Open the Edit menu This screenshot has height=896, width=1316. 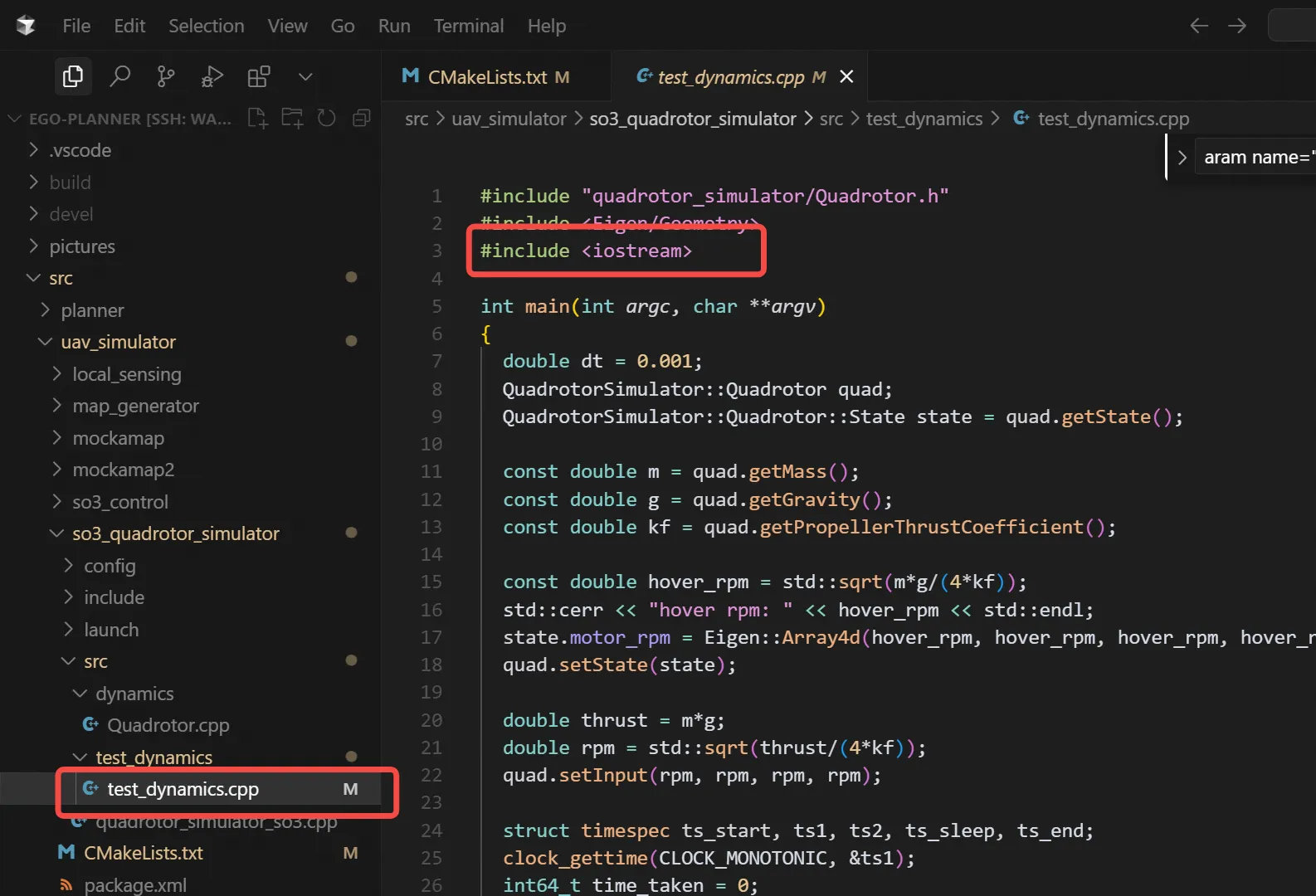(129, 26)
